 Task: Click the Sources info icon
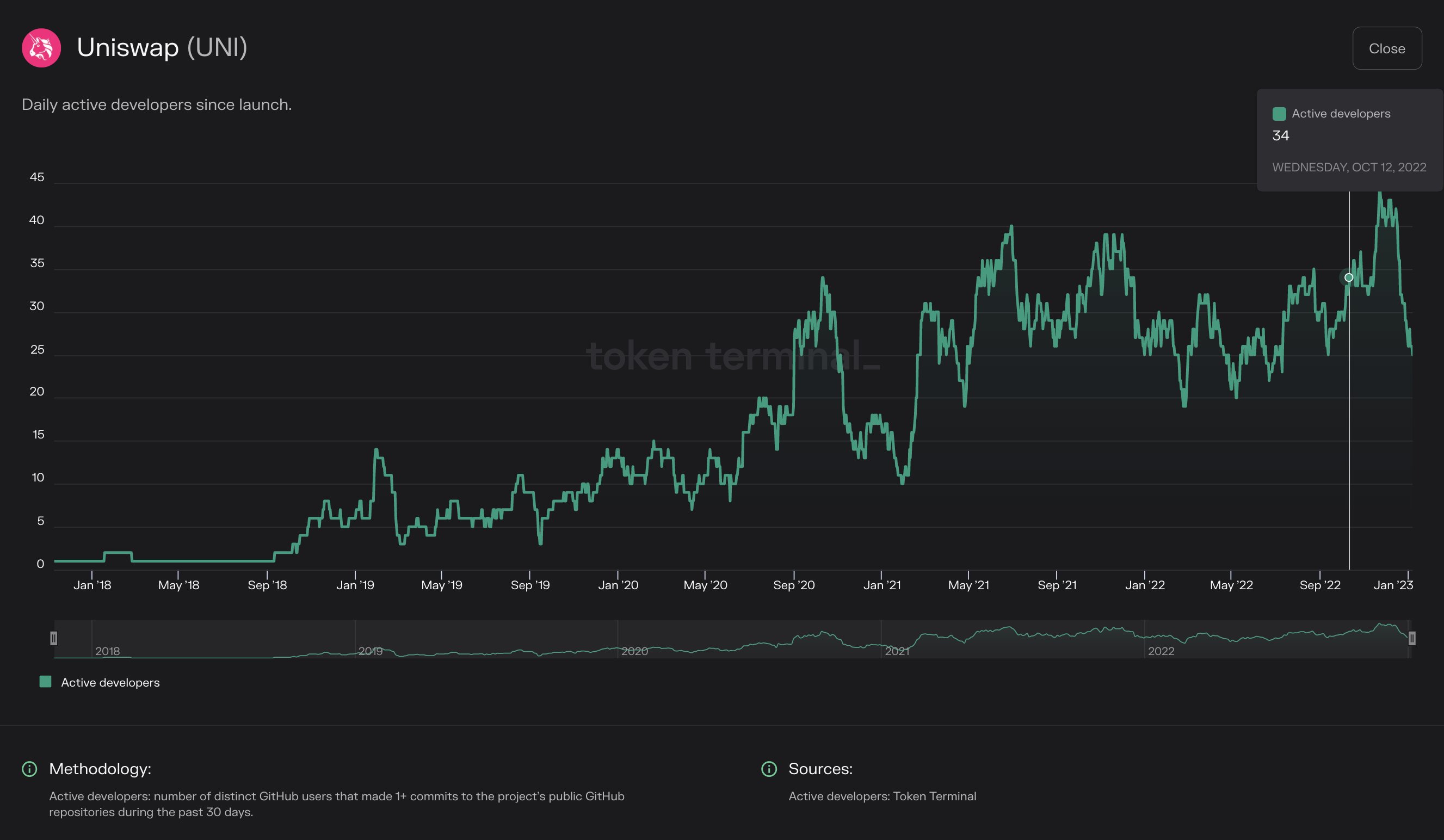coord(768,769)
